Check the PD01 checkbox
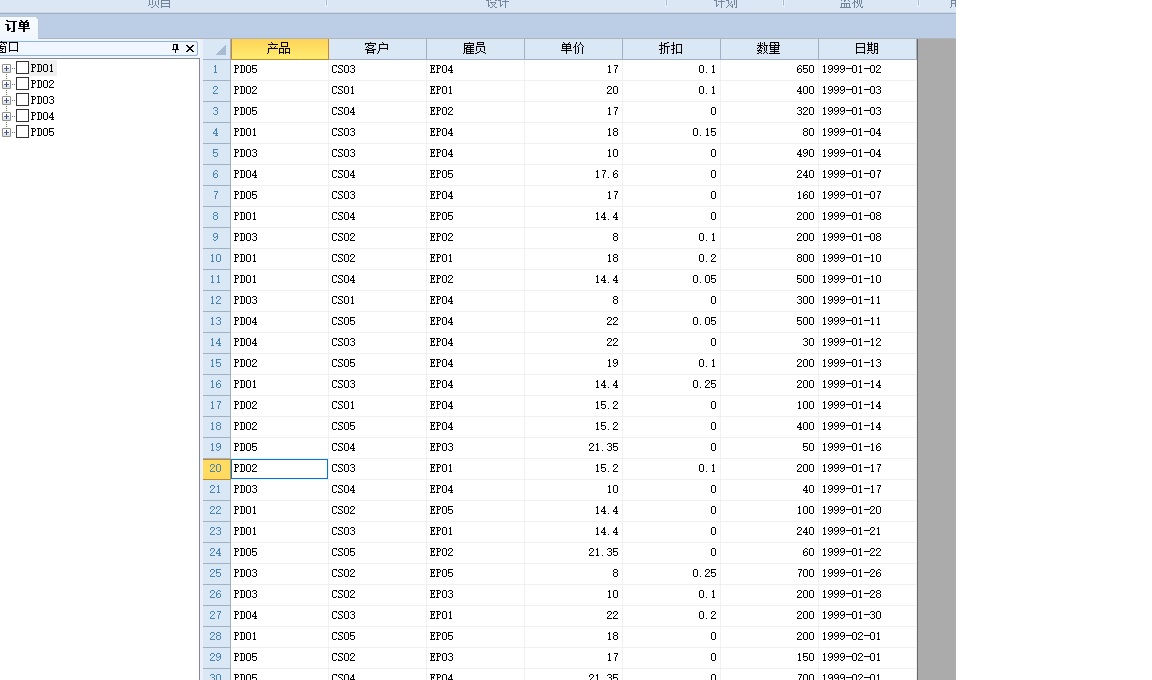This screenshot has width=1152, height=680. pos(23,68)
